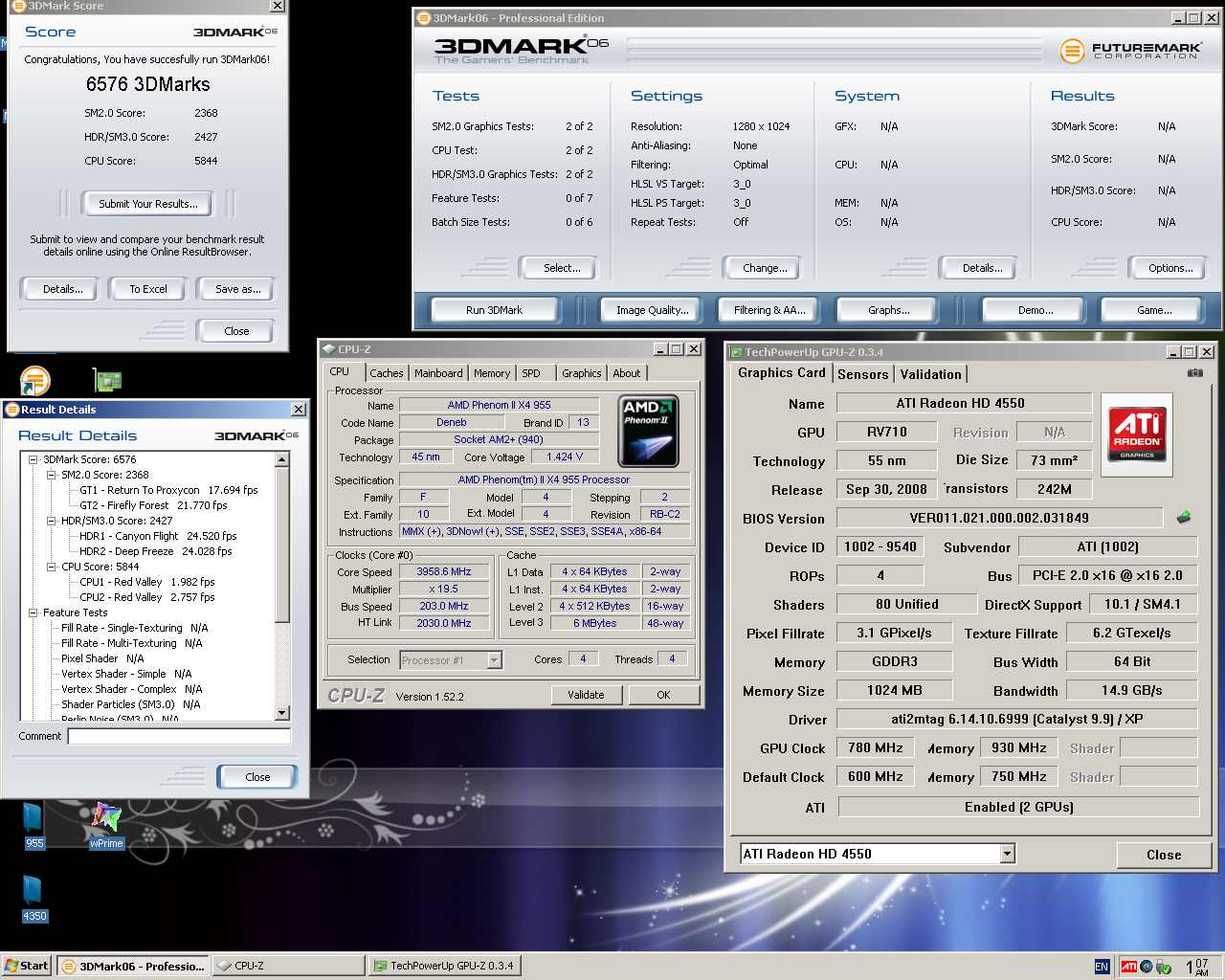Click the EN language indicator
The height and width of the screenshot is (980, 1225).
click(1102, 967)
